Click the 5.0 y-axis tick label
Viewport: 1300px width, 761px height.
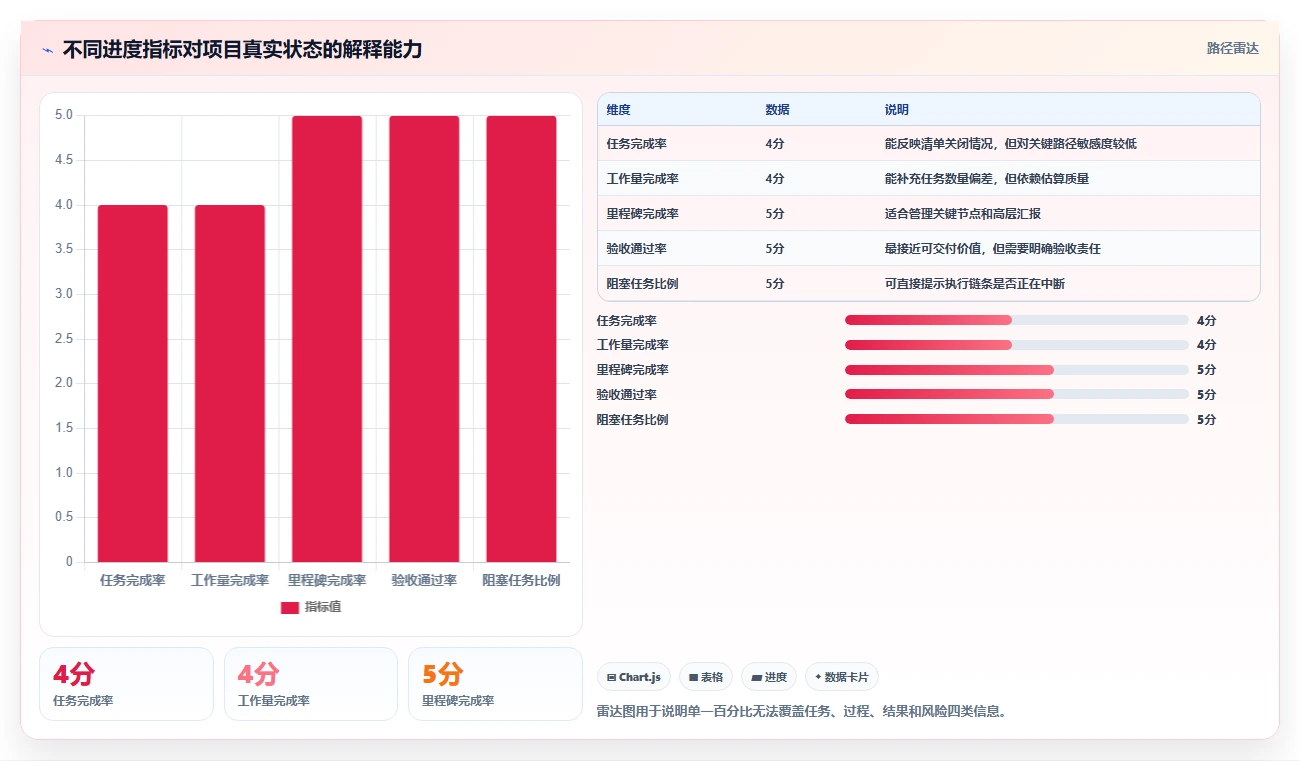64,115
